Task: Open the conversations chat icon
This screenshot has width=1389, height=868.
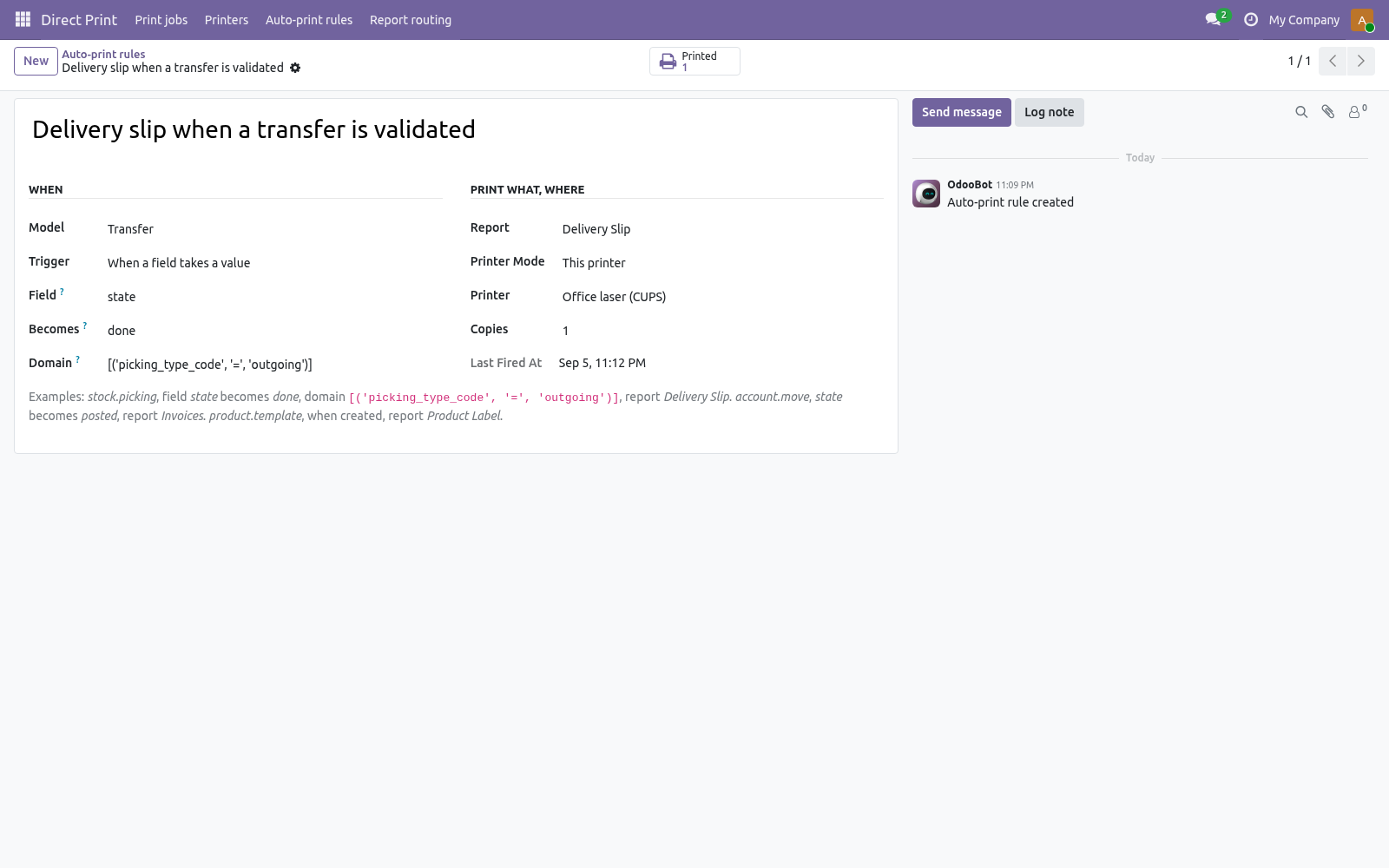Action: pos(1213,19)
